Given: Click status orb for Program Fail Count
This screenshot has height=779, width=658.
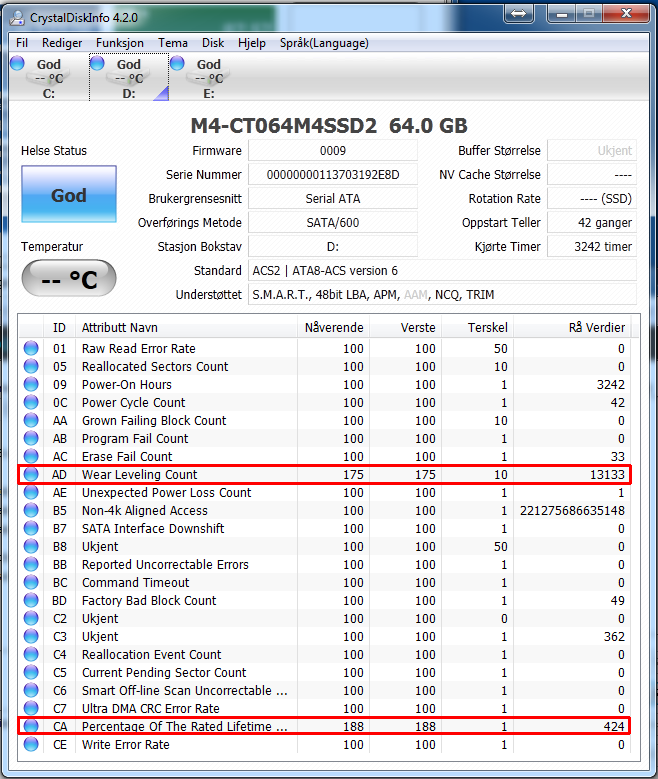Looking at the screenshot, I should (x=31, y=438).
